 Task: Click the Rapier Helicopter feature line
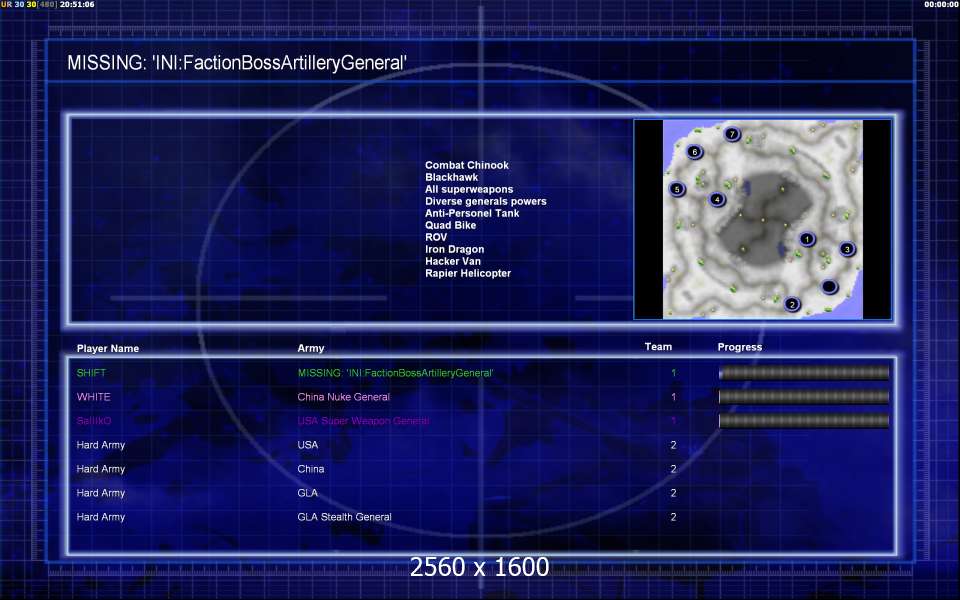pos(468,273)
